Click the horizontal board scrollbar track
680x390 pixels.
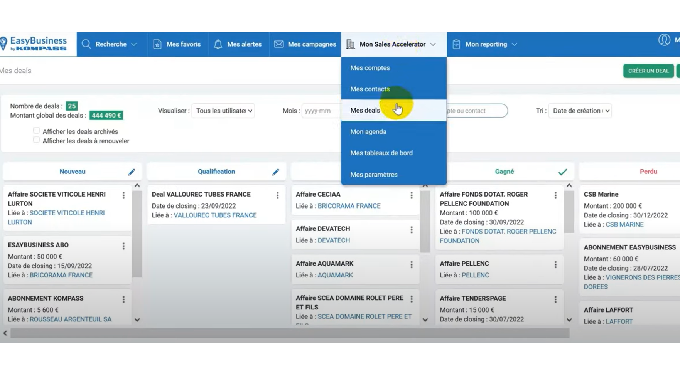tap(290, 333)
